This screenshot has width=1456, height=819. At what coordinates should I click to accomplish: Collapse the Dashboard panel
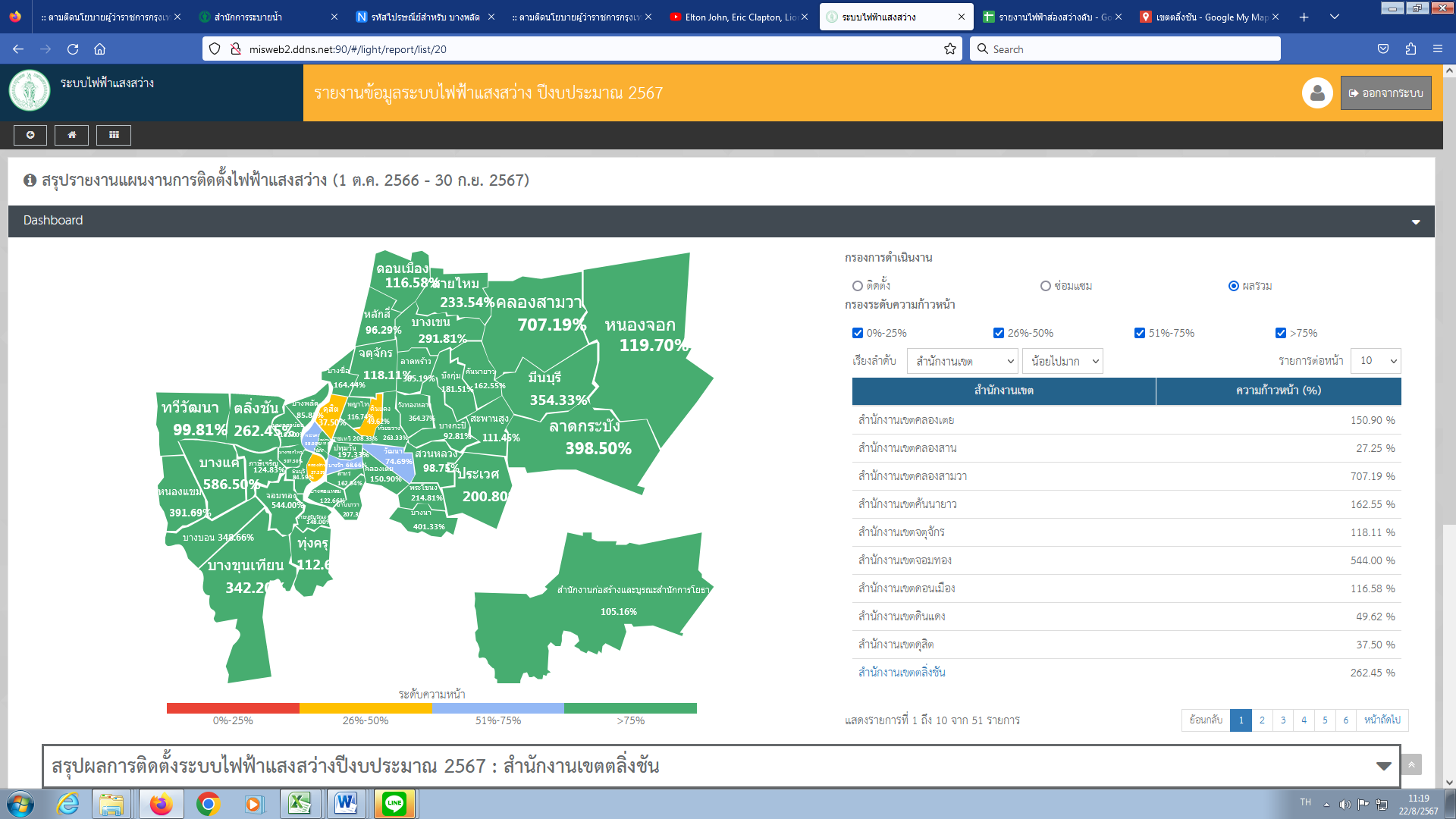[1415, 221]
